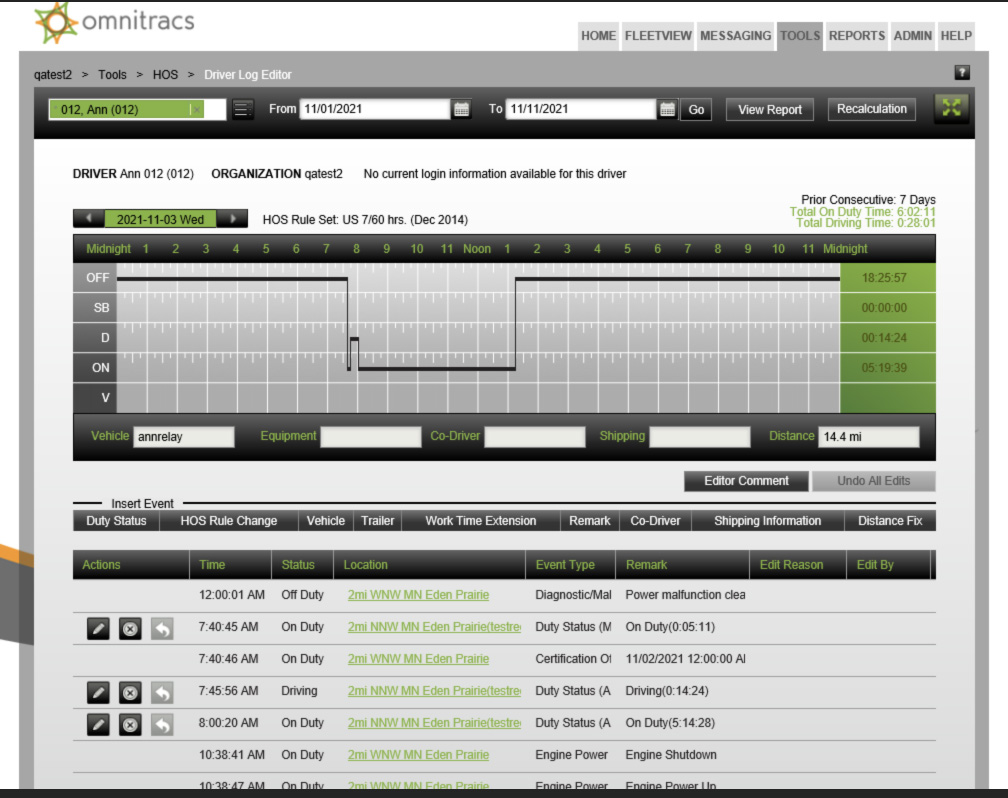This screenshot has height=798, width=1008.
Task: Select Duty Status insert event
Action: pyautogui.click(x=116, y=521)
